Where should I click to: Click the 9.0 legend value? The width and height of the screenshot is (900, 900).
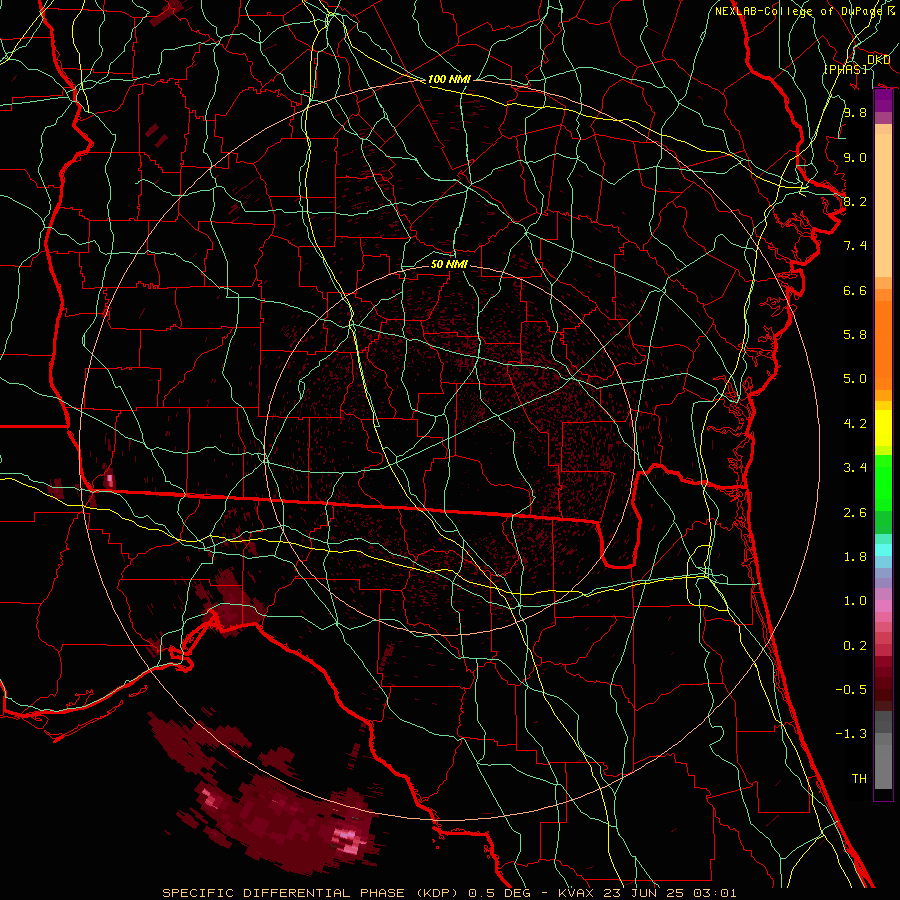tap(855, 157)
